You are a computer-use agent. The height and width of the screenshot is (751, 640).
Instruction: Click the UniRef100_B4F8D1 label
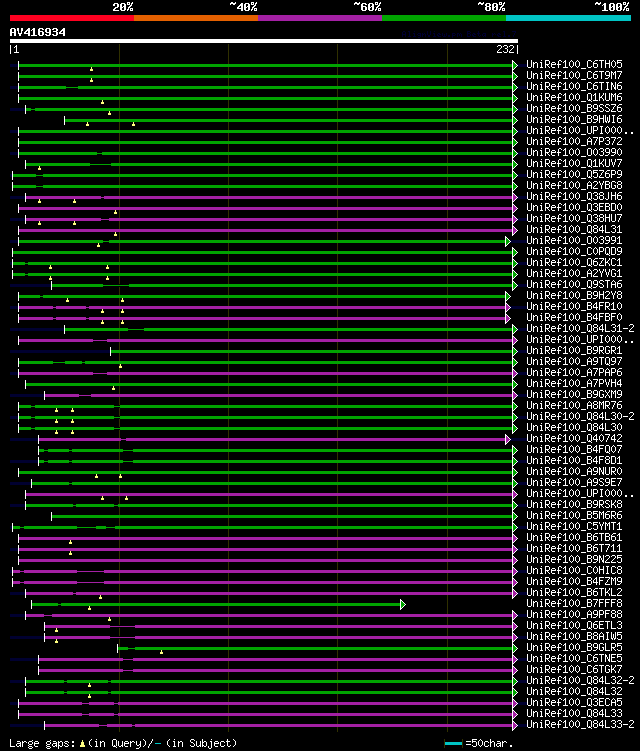click(574, 461)
